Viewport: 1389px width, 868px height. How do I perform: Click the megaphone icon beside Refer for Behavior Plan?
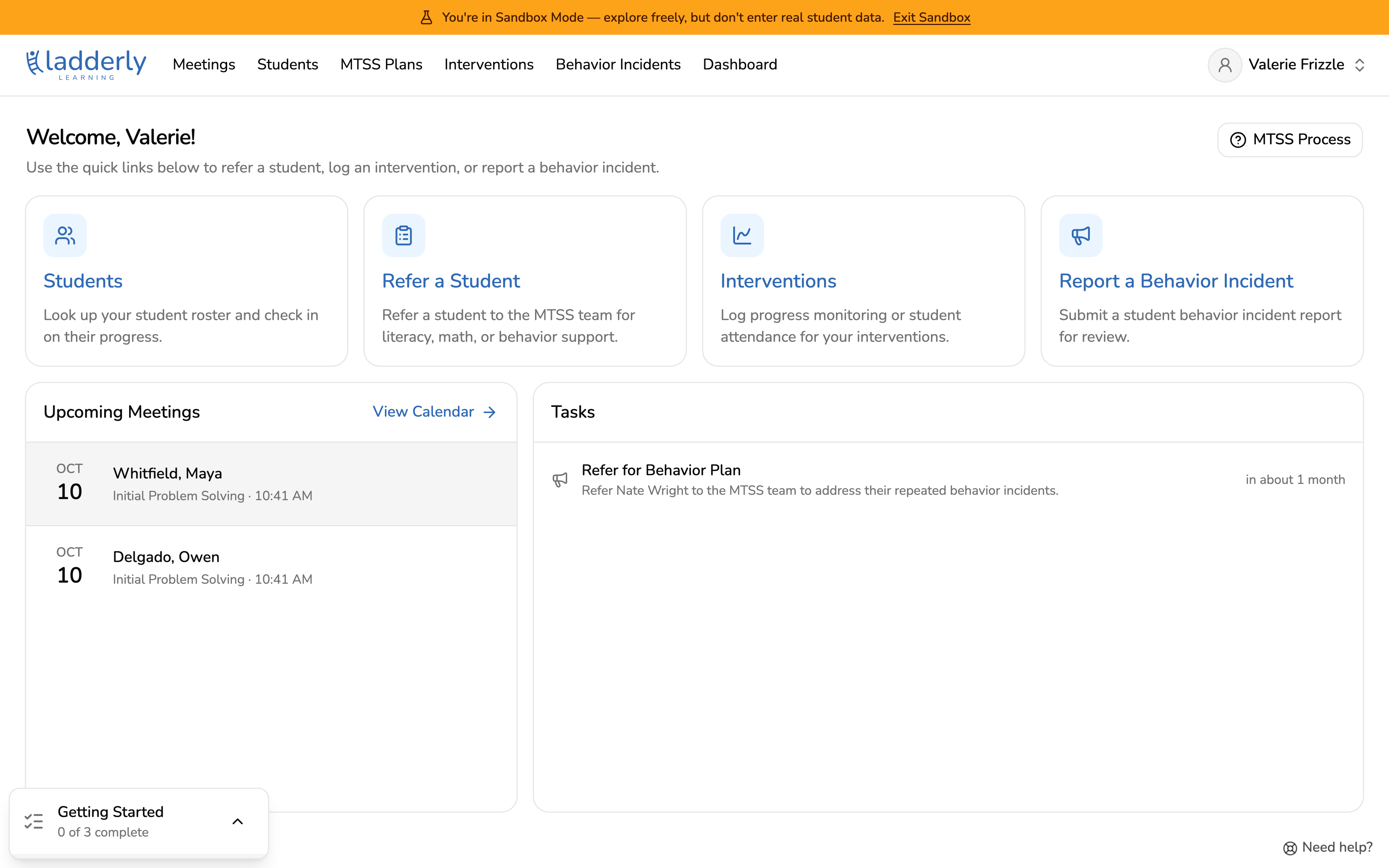point(560,480)
